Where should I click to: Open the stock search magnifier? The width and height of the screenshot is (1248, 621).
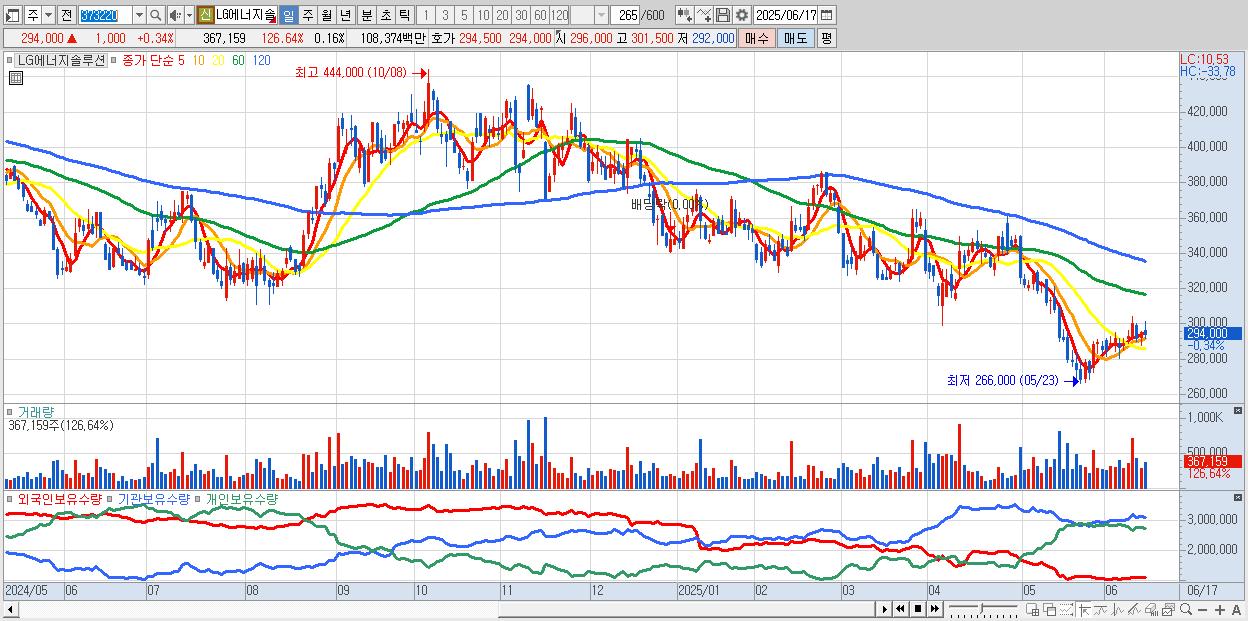155,15
